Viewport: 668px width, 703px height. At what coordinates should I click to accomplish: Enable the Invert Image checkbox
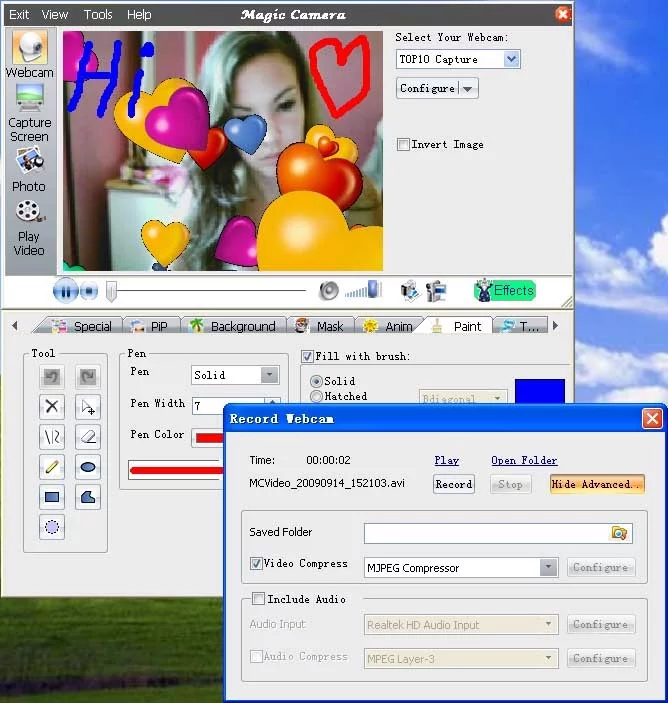pos(403,144)
